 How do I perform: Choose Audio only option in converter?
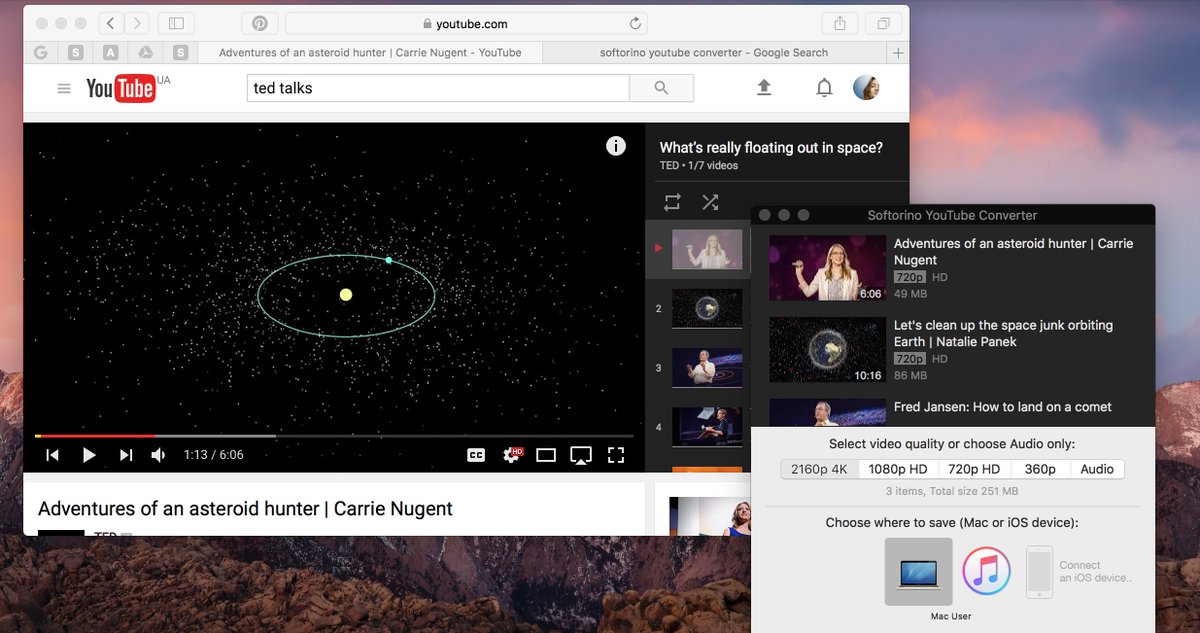pos(1097,469)
